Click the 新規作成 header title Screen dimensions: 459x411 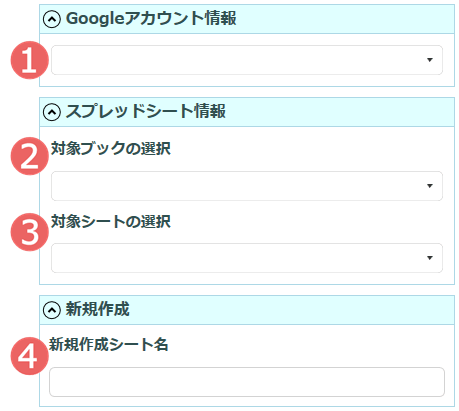click(97, 309)
